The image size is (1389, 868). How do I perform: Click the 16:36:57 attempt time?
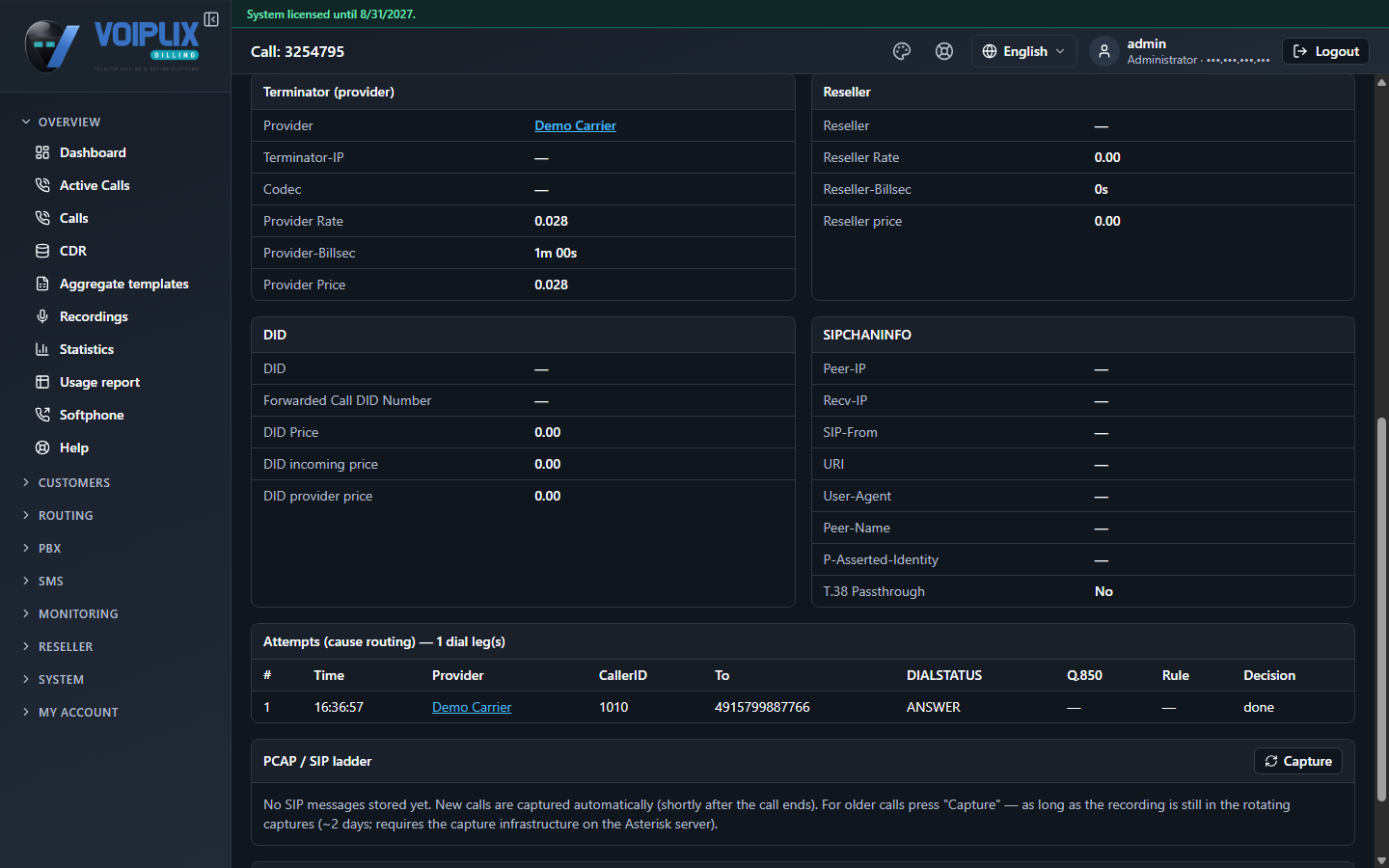339,707
